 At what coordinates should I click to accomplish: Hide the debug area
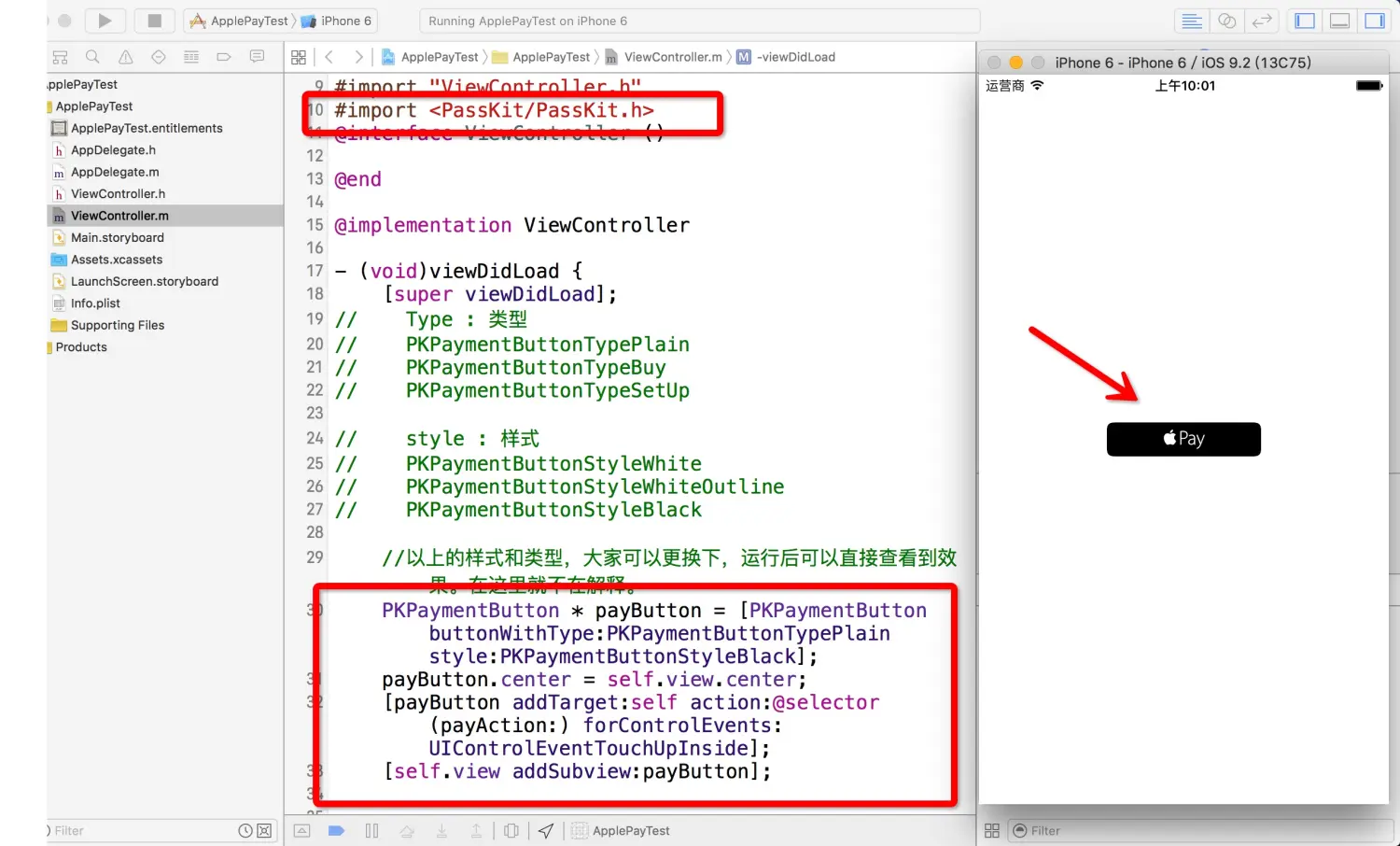(x=302, y=830)
